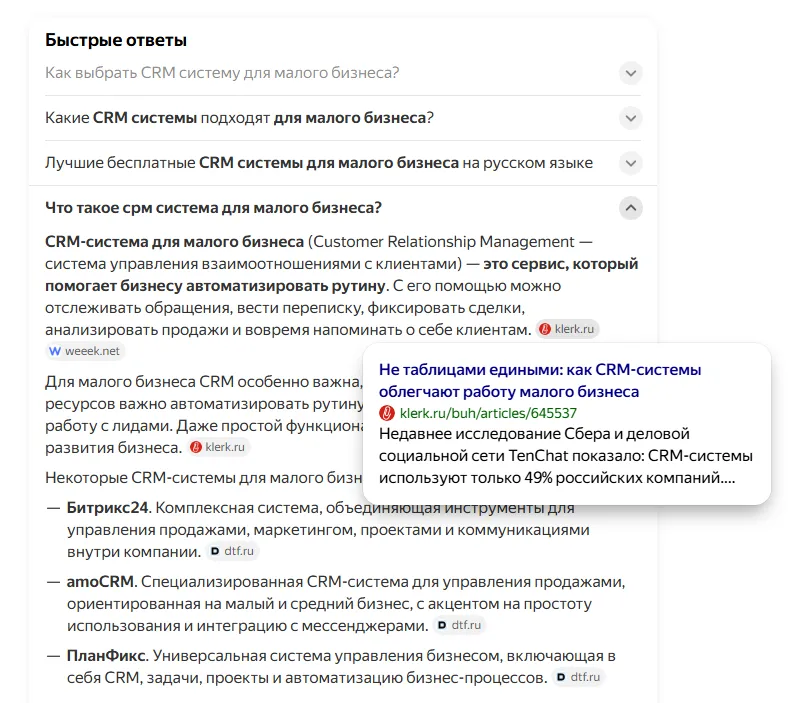812x703 pixels.
Task: Expand 'Лучшие бесплатные CRM системы' chevron
Action: point(631,163)
